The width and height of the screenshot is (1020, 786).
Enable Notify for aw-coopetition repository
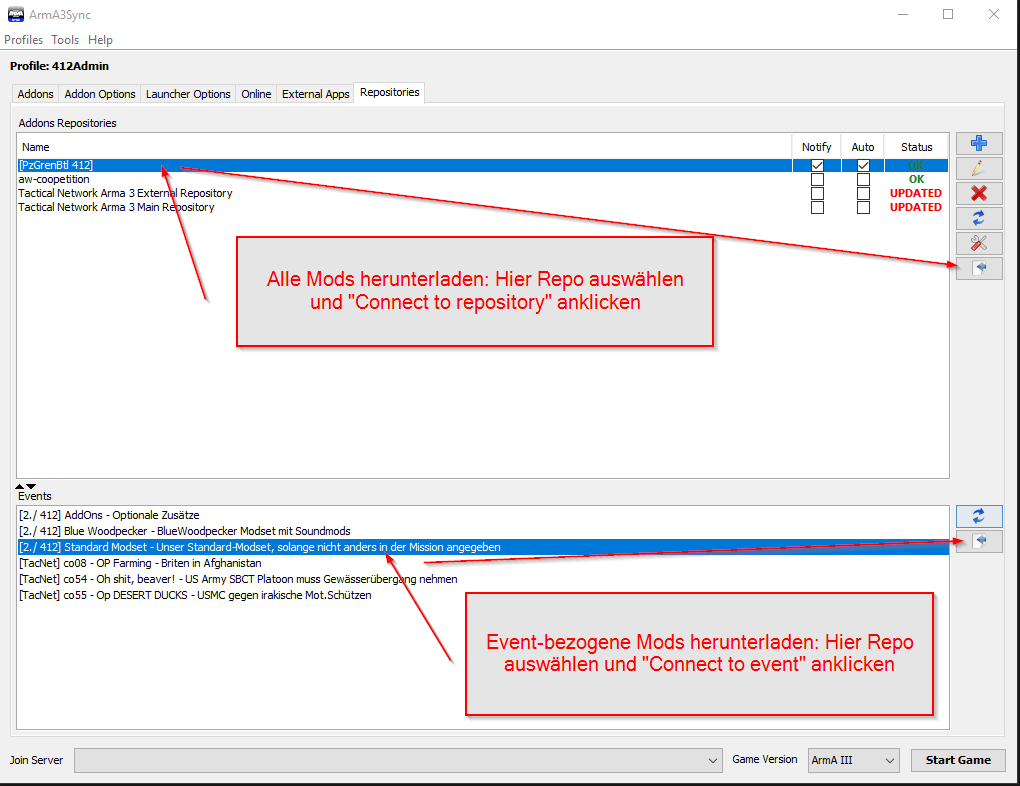tap(817, 180)
